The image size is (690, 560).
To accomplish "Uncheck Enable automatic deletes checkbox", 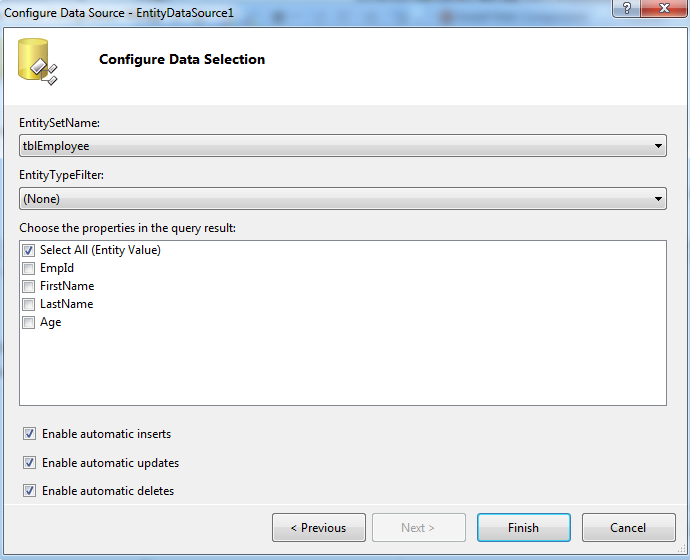I will pyautogui.click(x=29, y=490).
